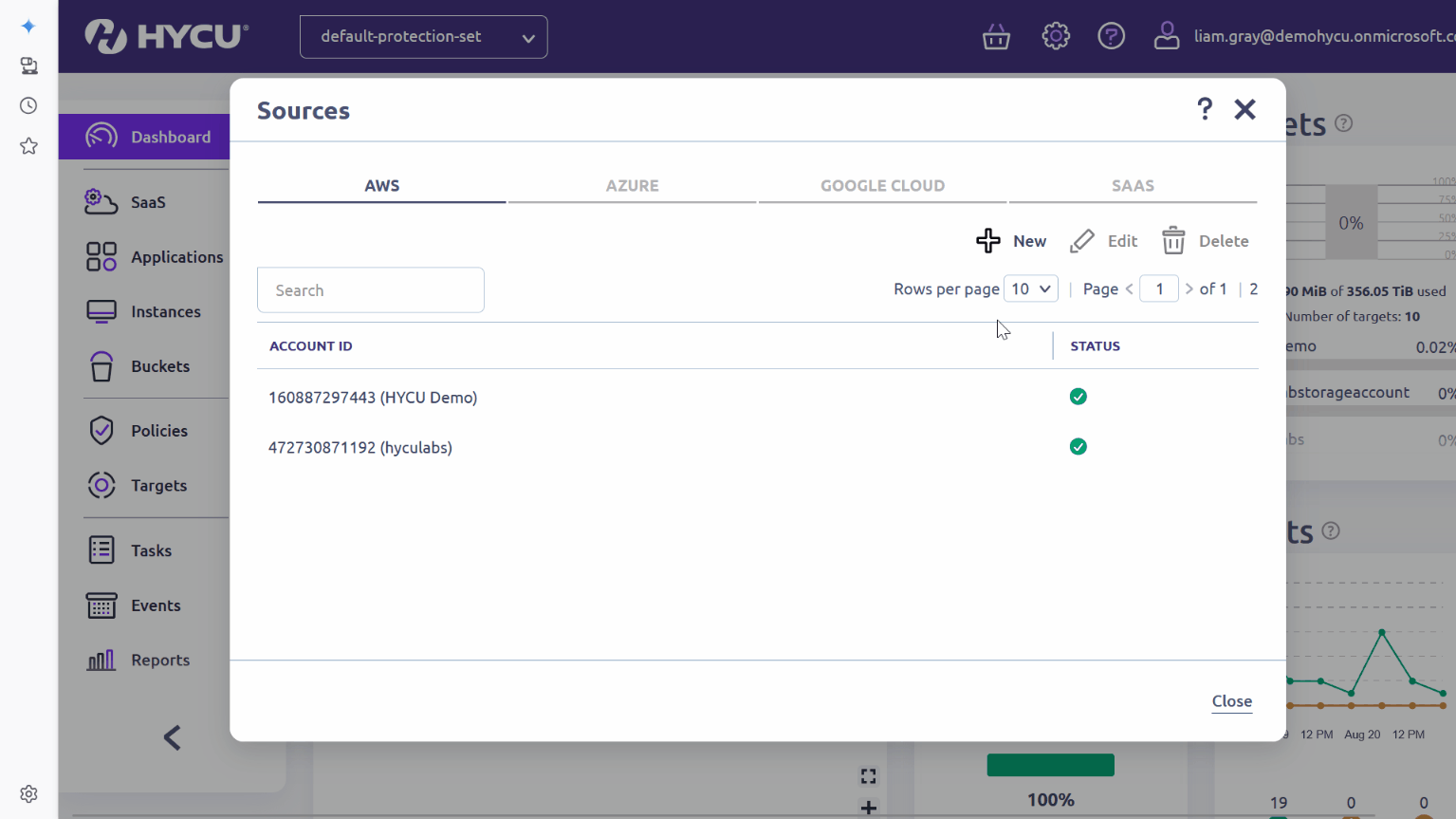1456x819 pixels.
Task: Click the clock history icon in left strip
Action: pos(28,105)
